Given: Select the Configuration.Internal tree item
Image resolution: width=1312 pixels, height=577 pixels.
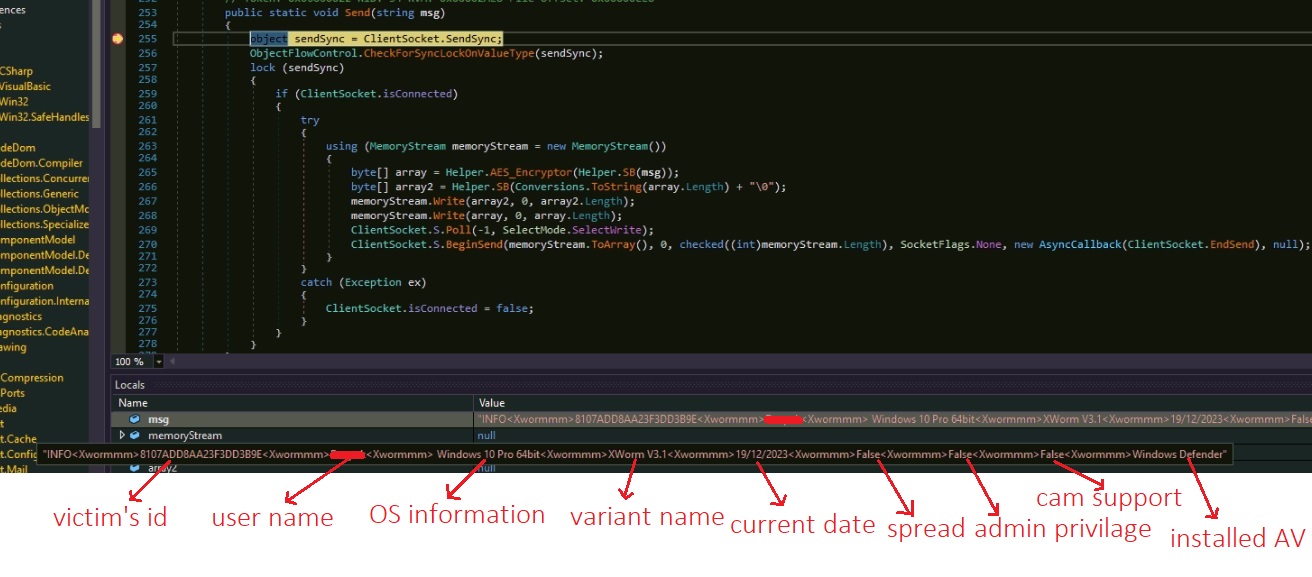Looking at the screenshot, I should [44, 301].
